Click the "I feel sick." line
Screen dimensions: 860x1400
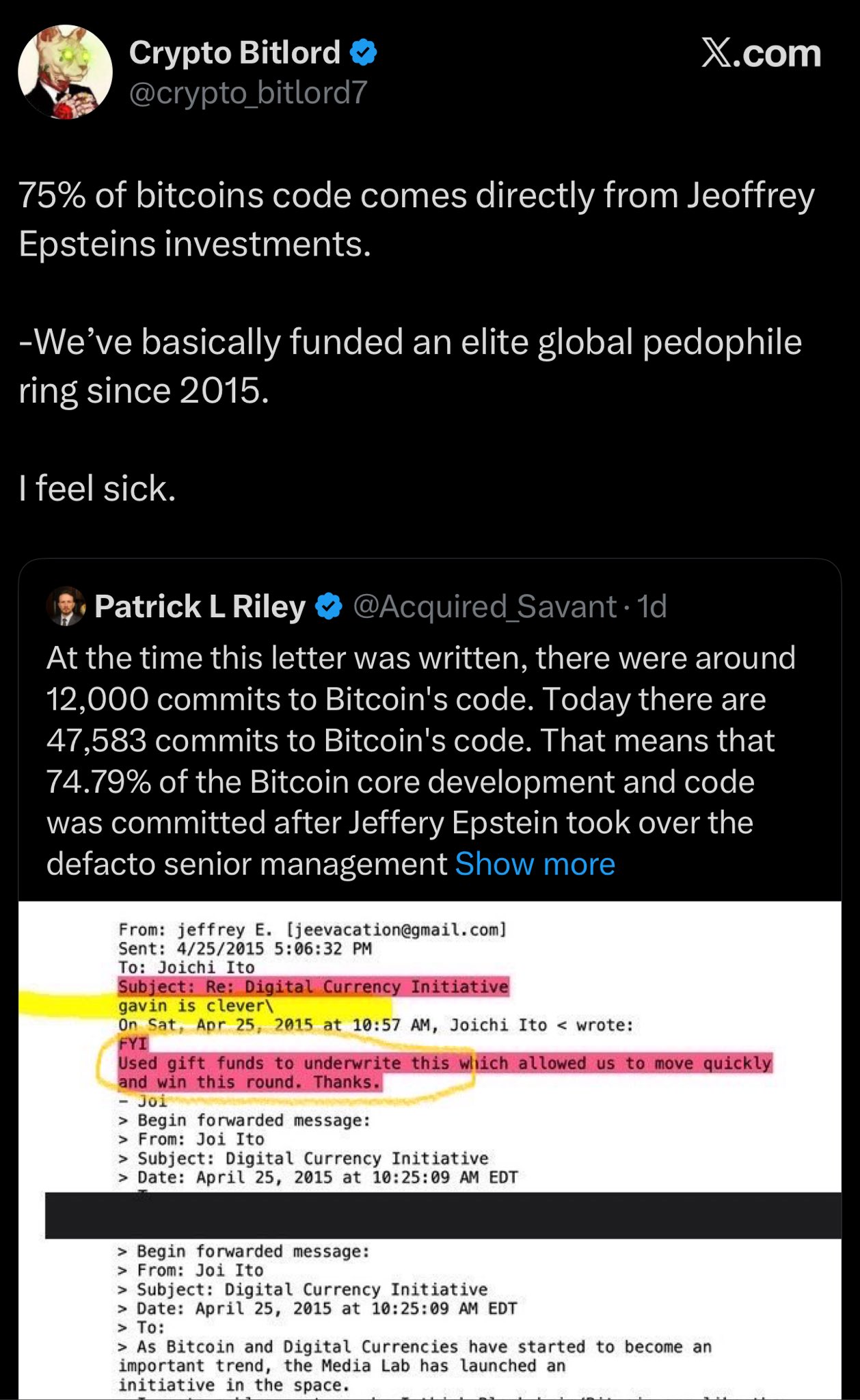click(98, 489)
